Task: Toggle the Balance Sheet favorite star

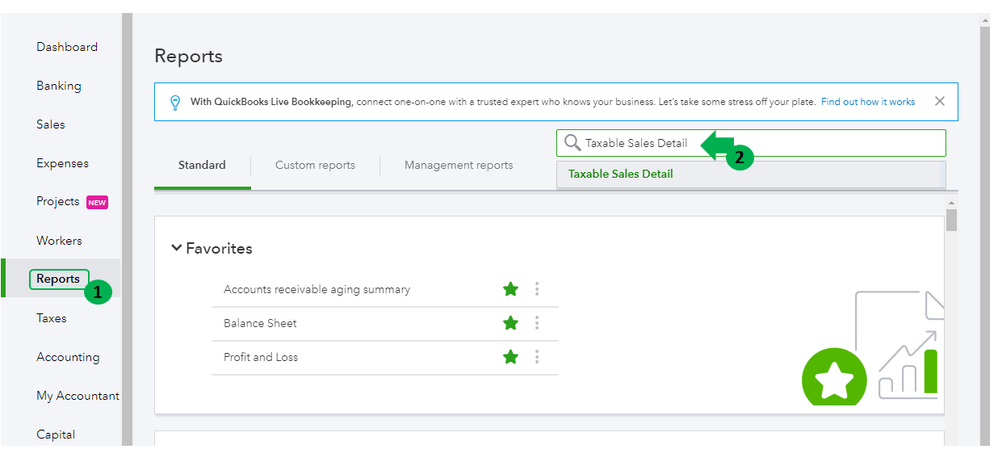Action: 511,323
